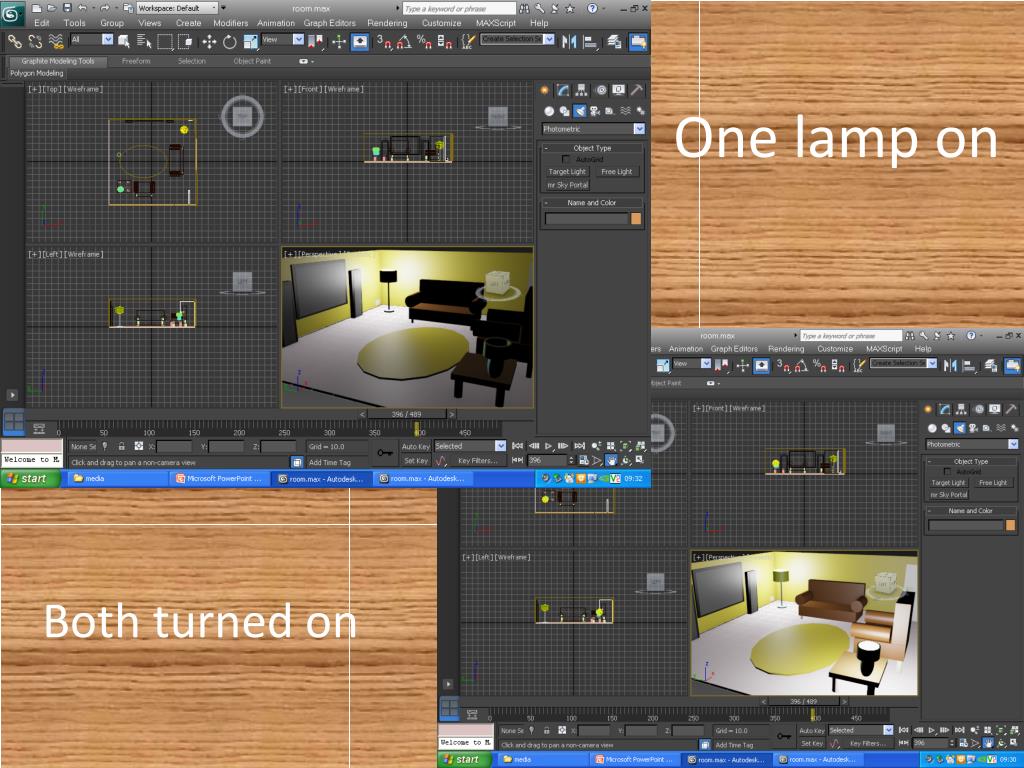Screen dimensions: 1024x768
Task: Open Rendering menu in upper window
Action: point(387,23)
